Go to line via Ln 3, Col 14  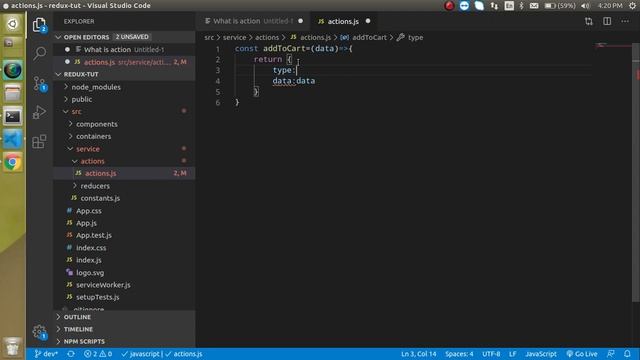pyautogui.click(x=418, y=354)
